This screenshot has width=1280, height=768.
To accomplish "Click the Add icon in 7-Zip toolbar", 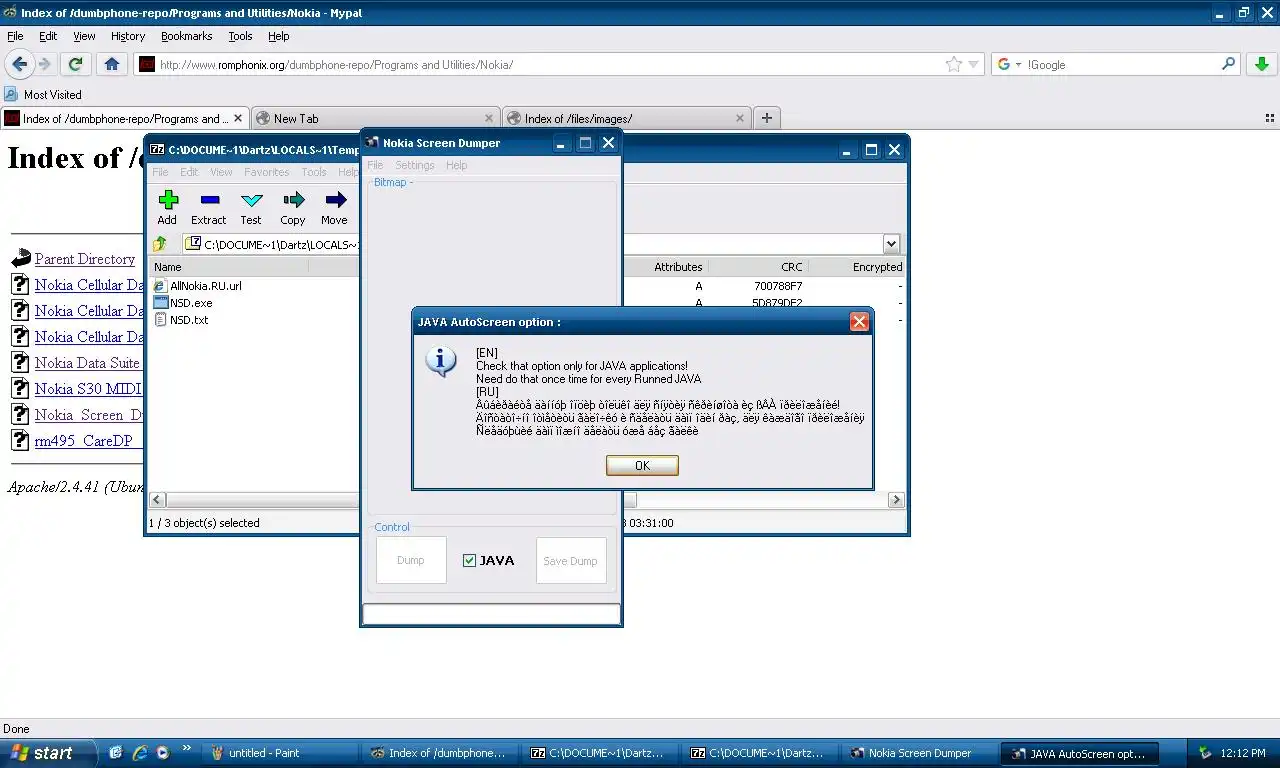I will (167, 208).
